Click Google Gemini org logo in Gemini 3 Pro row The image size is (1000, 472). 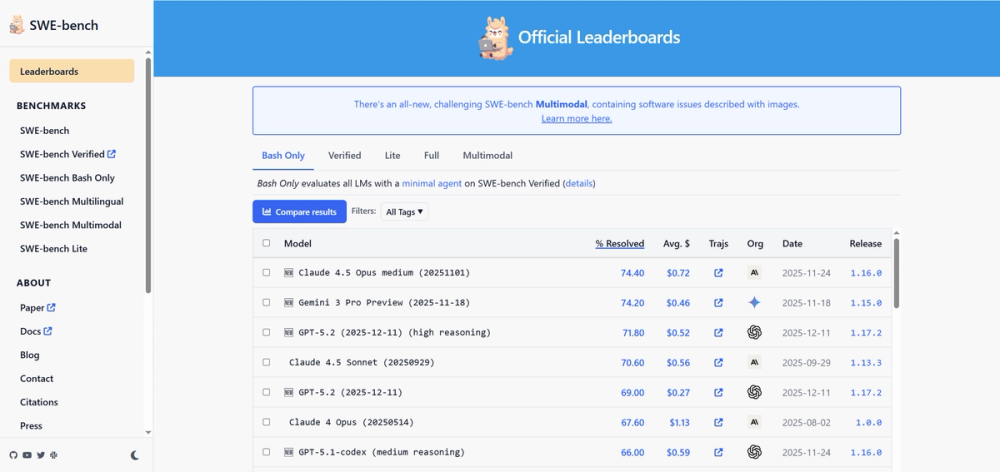coord(754,303)
